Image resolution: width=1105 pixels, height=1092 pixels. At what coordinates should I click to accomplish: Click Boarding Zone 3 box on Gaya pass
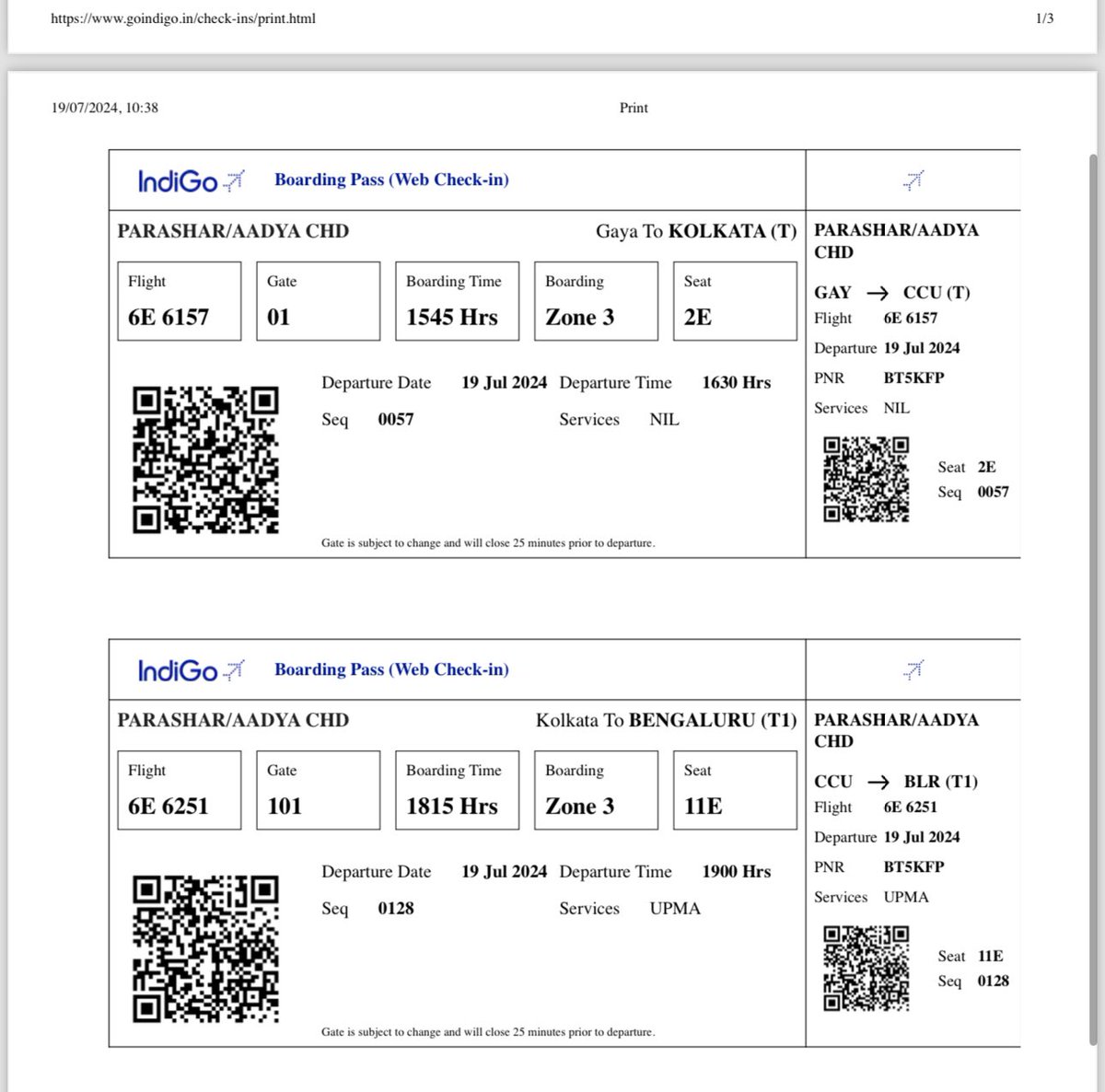(x=597, y=301)
